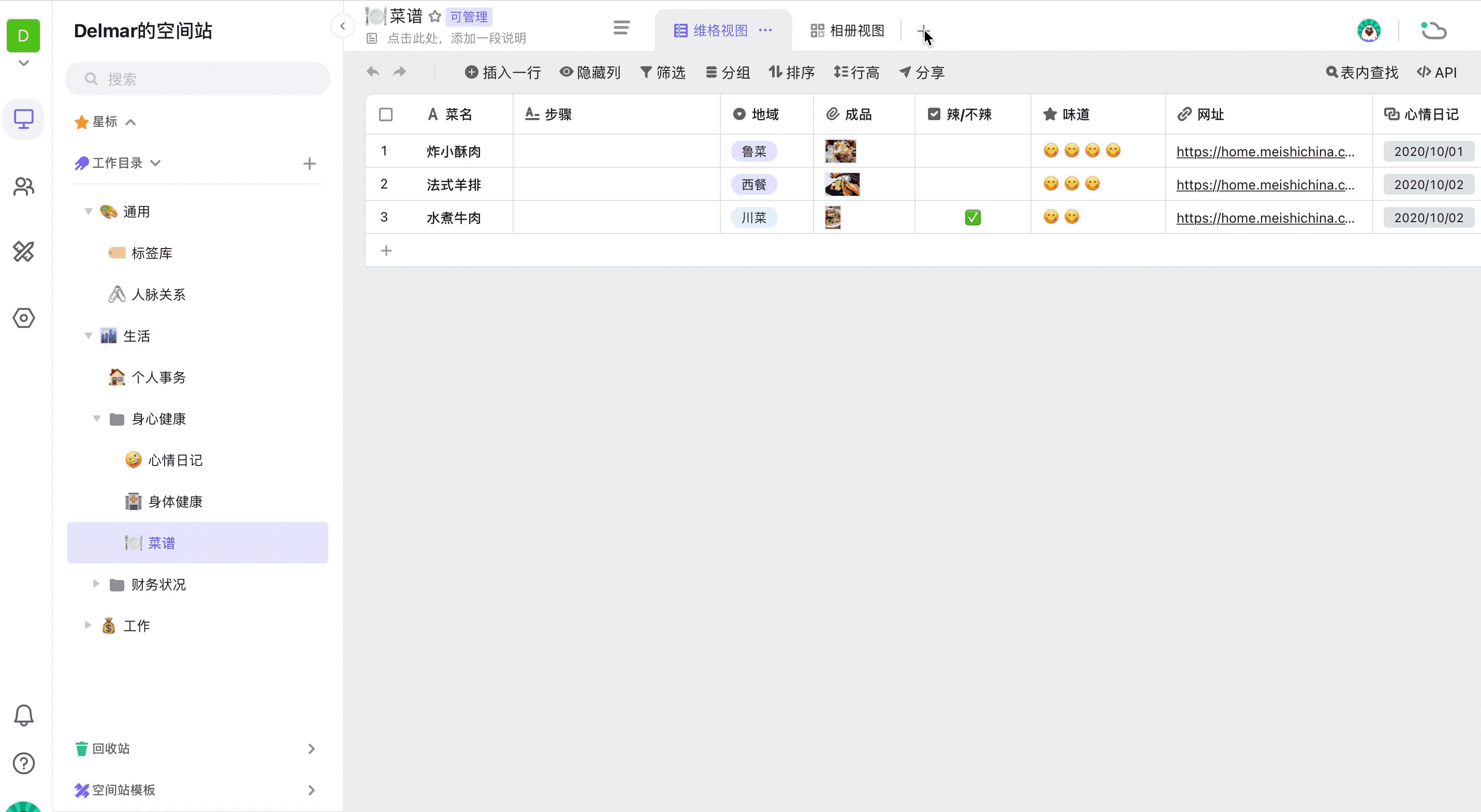Open the help question mark icon
Image resolution: width=1481 pixels, height=812 pixels.
click(24, 763)
